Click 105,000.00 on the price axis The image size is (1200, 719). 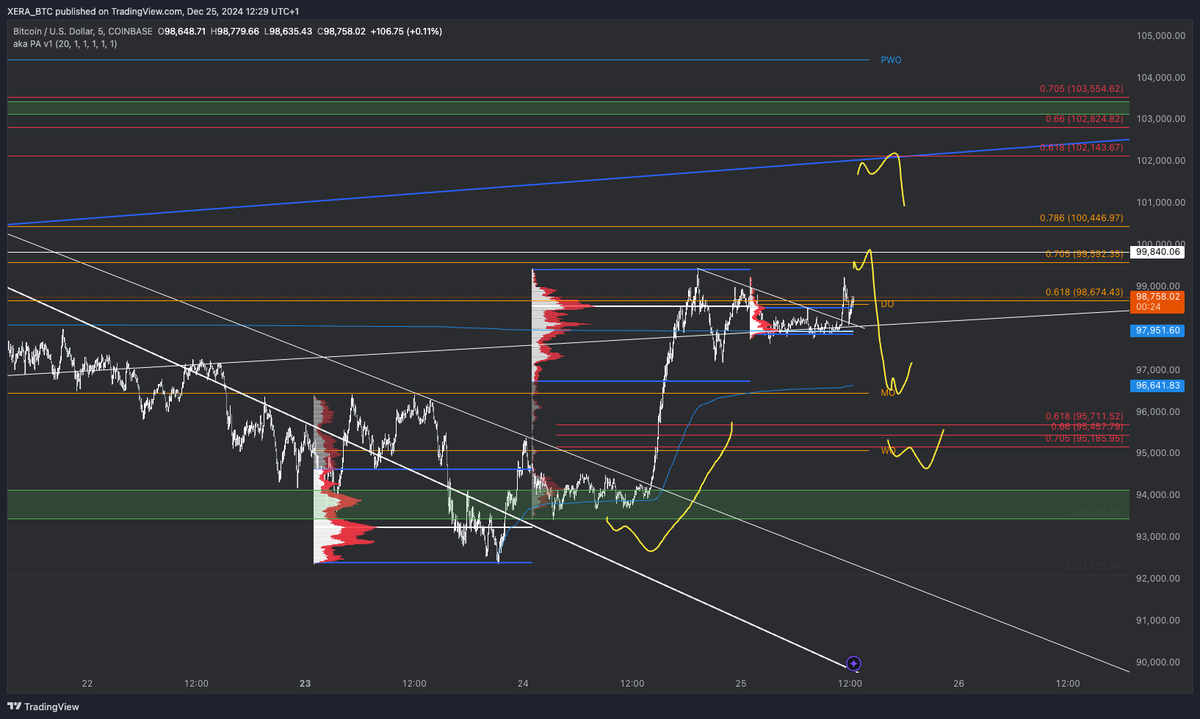(1161, 35)
